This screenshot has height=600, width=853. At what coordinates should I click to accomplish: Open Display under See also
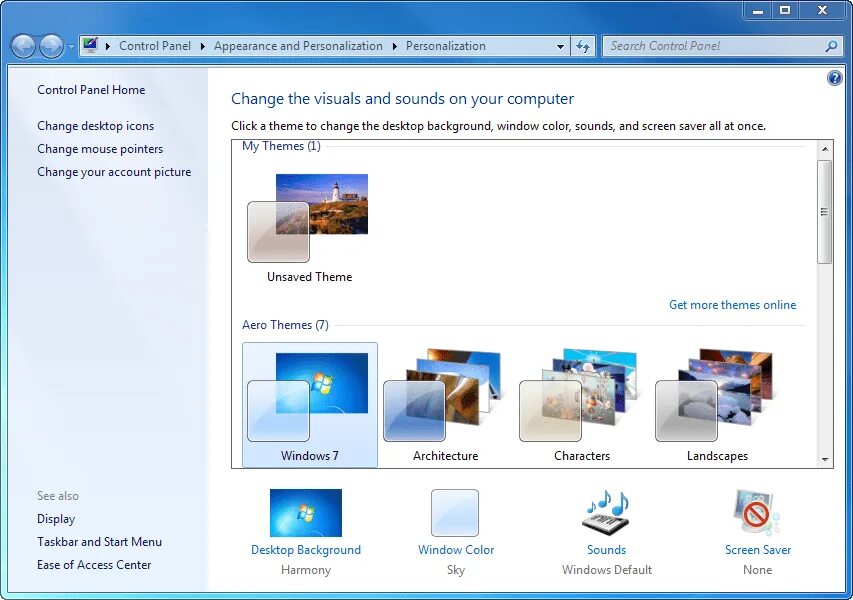coord(56,519)
